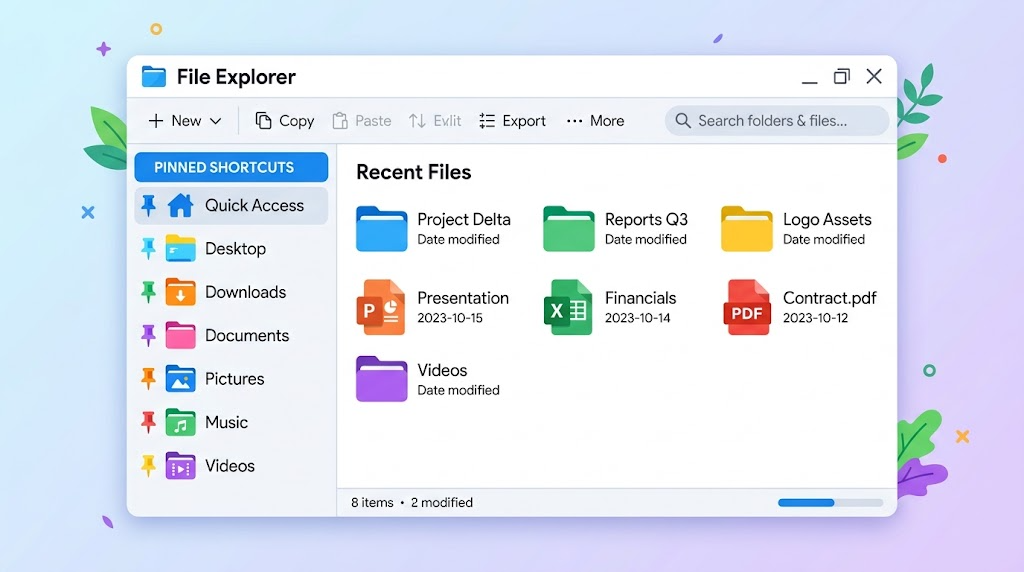Toggle the red pin next to Music

[x=149, y=422]
